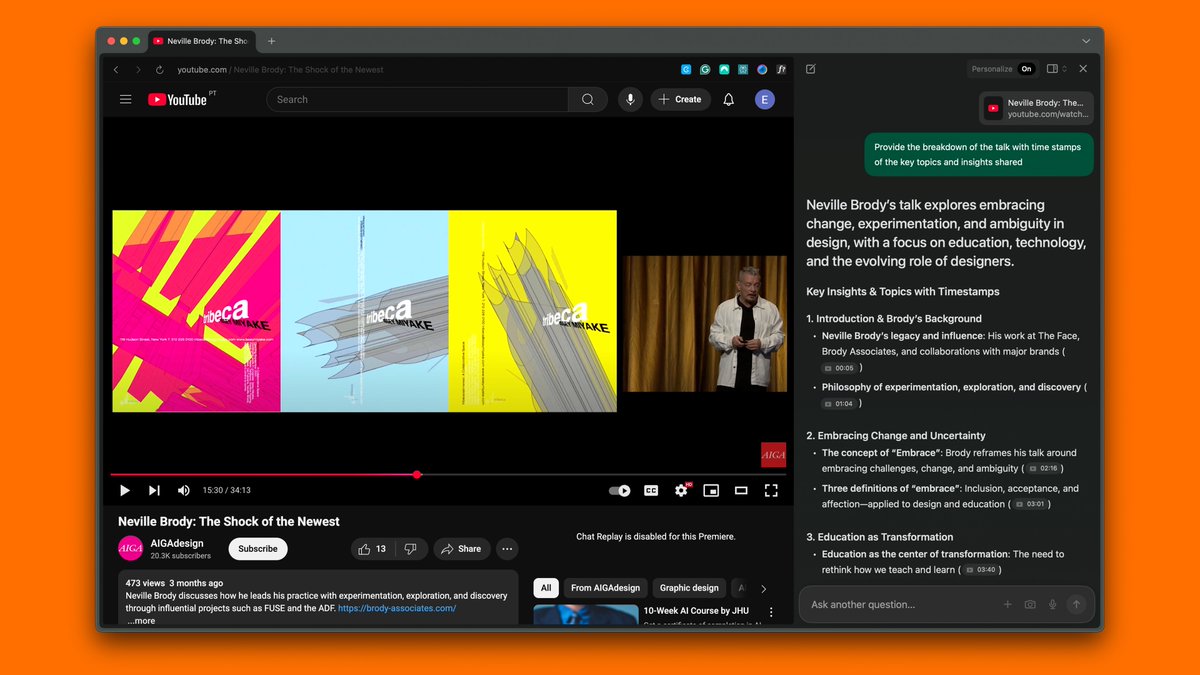Click the search magnifier button
The image size is (1200, 675).
[587, 99]
